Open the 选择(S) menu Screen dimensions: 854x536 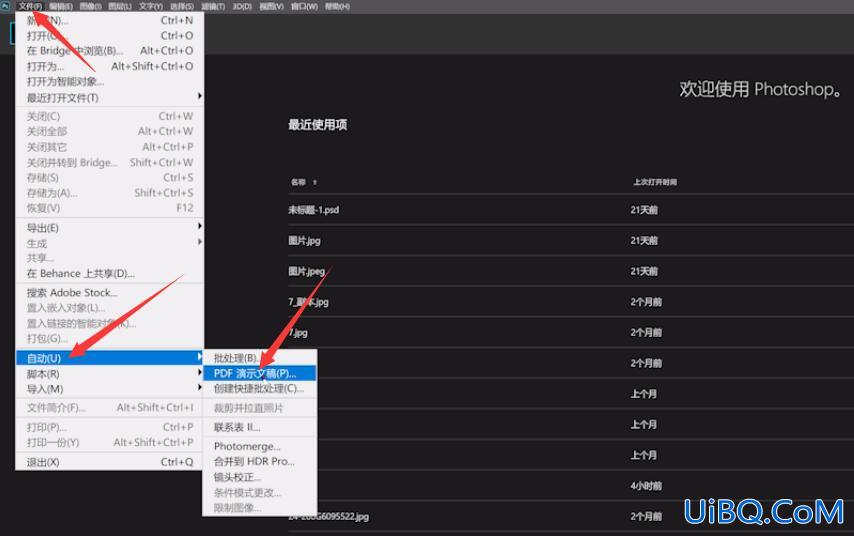(182, 7)
